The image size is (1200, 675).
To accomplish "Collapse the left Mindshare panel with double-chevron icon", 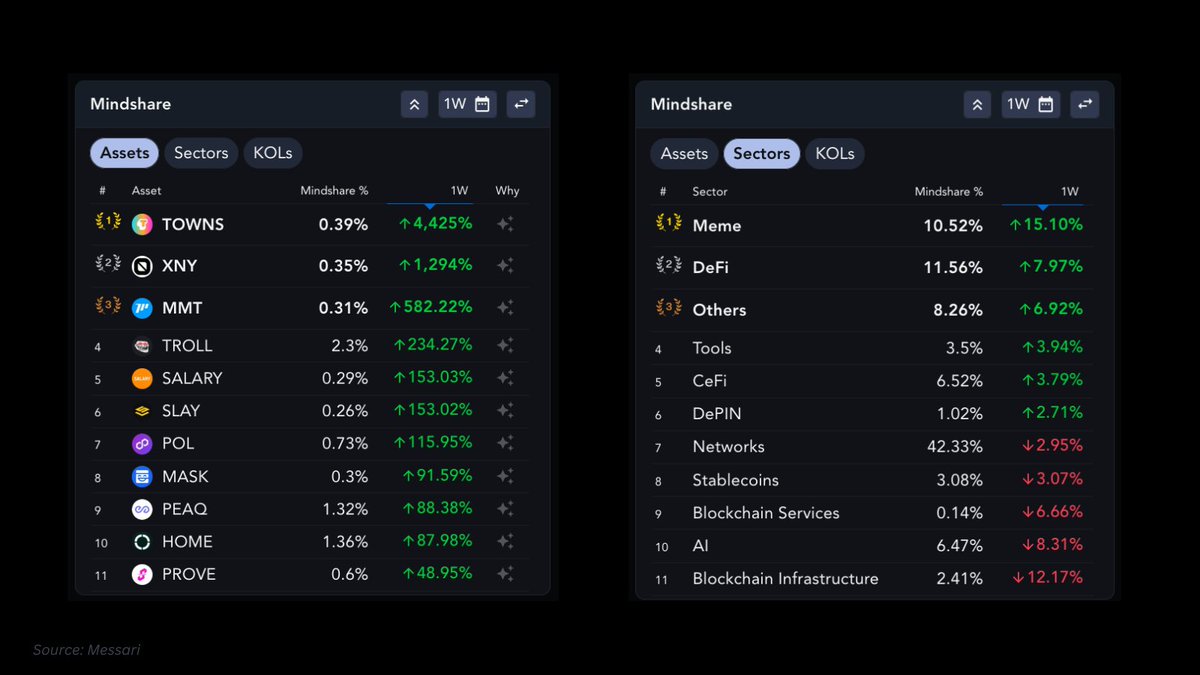I will (x=414, y=104).
